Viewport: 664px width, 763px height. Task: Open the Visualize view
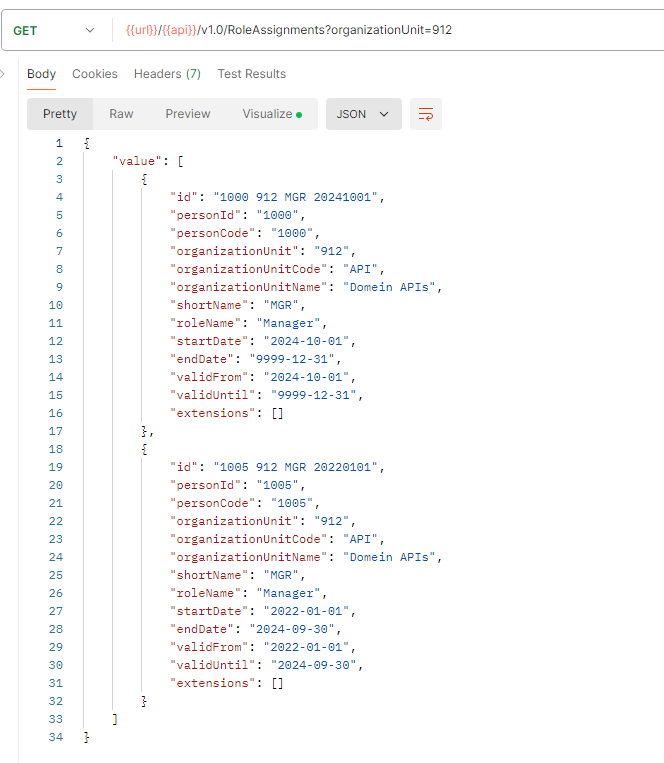(x=271, y=114)
